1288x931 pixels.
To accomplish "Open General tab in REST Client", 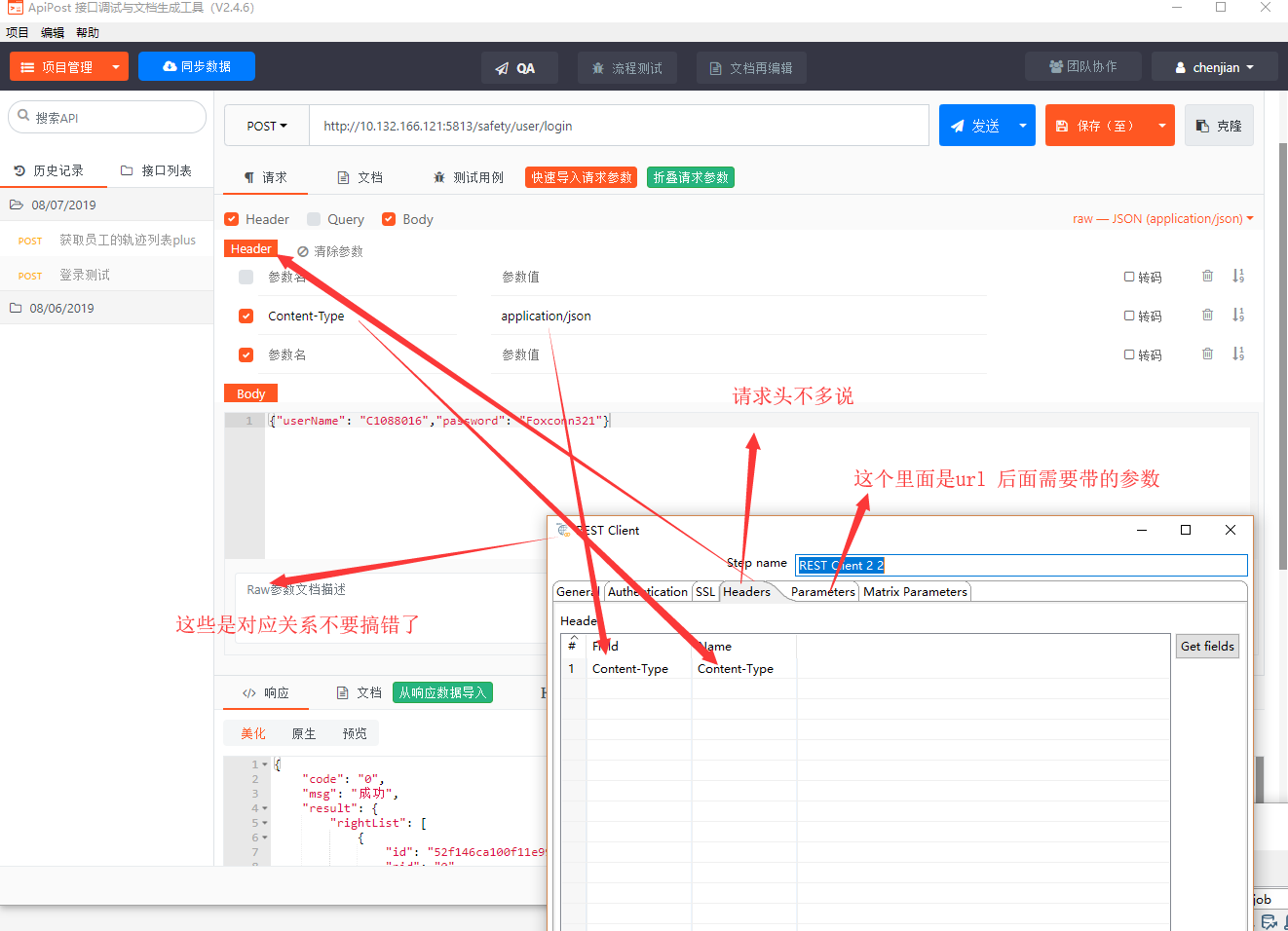I will [x=576, y=591].
